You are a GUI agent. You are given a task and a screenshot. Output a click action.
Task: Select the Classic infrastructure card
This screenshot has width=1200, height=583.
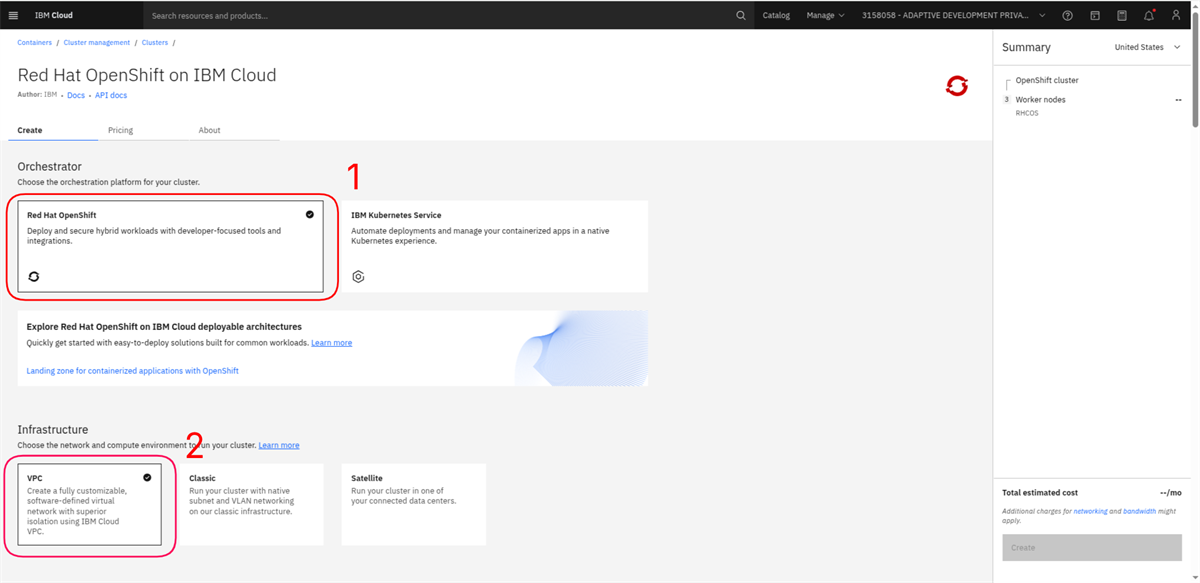click(x=252, y=504)
